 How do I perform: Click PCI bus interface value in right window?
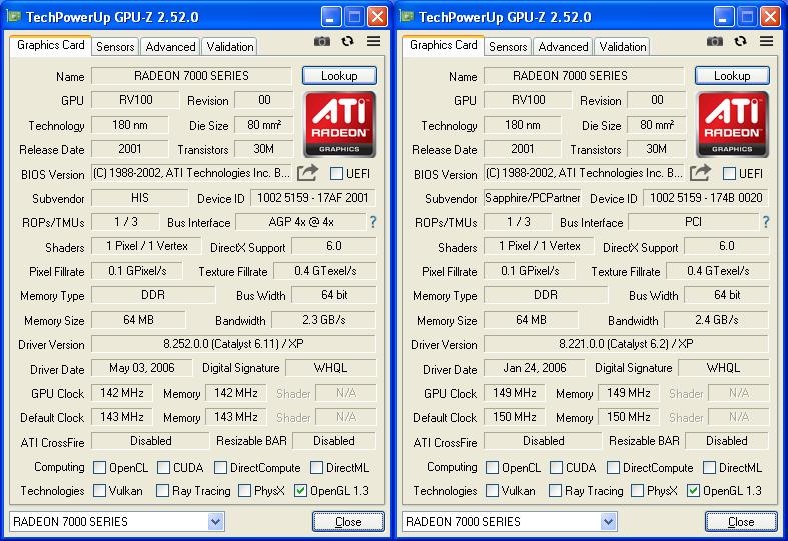[694, 222]
